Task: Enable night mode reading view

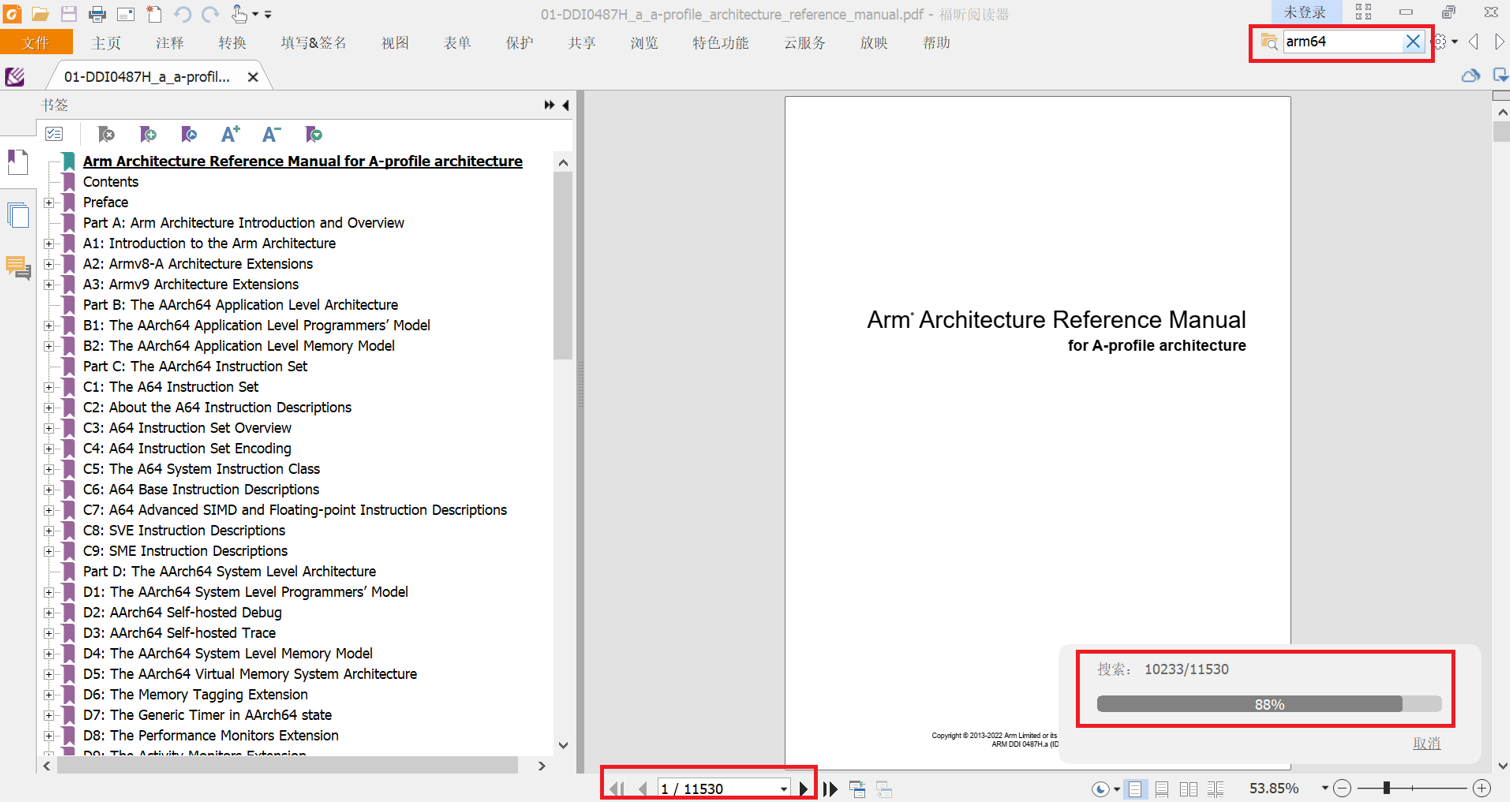Action: pos(1102,788)
